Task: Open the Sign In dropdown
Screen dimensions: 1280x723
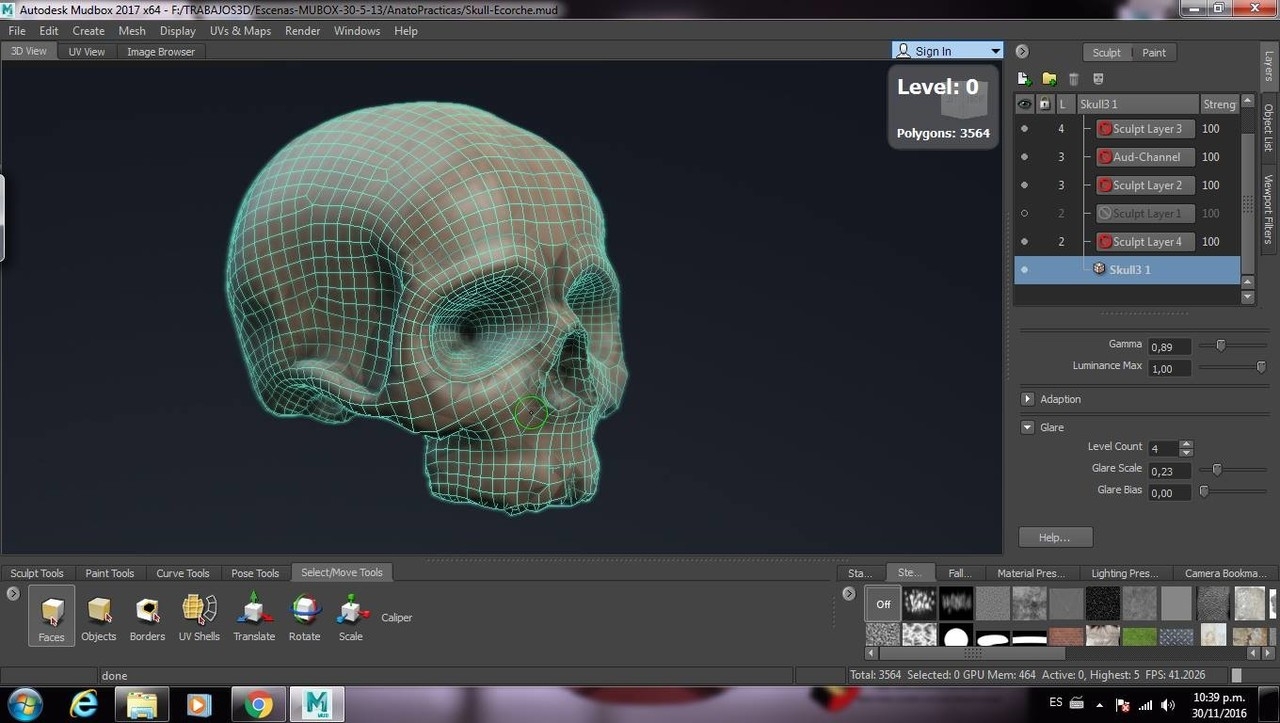Action: pyautogui.click(x=995, y=51)
